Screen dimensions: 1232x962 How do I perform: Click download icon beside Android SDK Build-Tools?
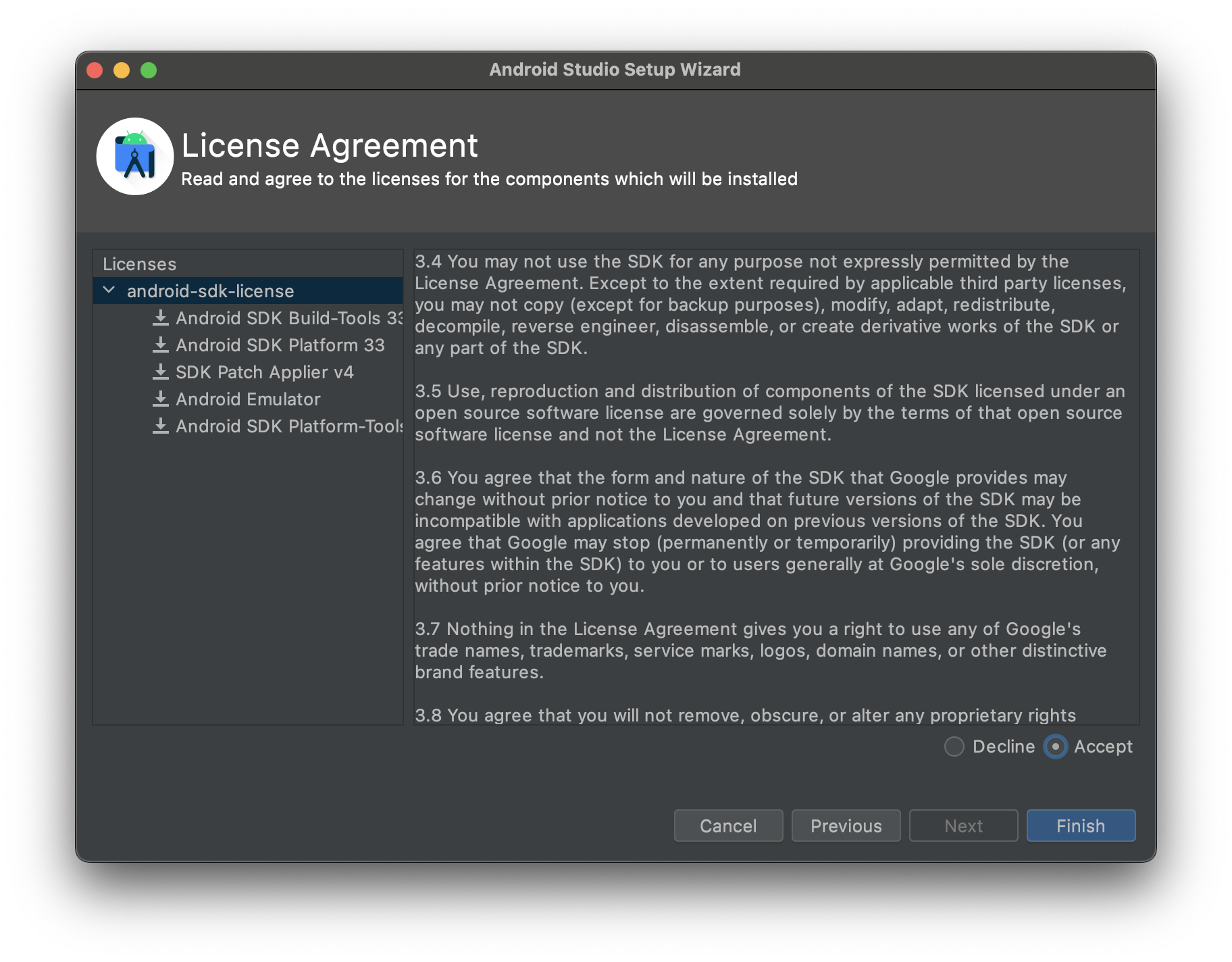click(160, 318)
